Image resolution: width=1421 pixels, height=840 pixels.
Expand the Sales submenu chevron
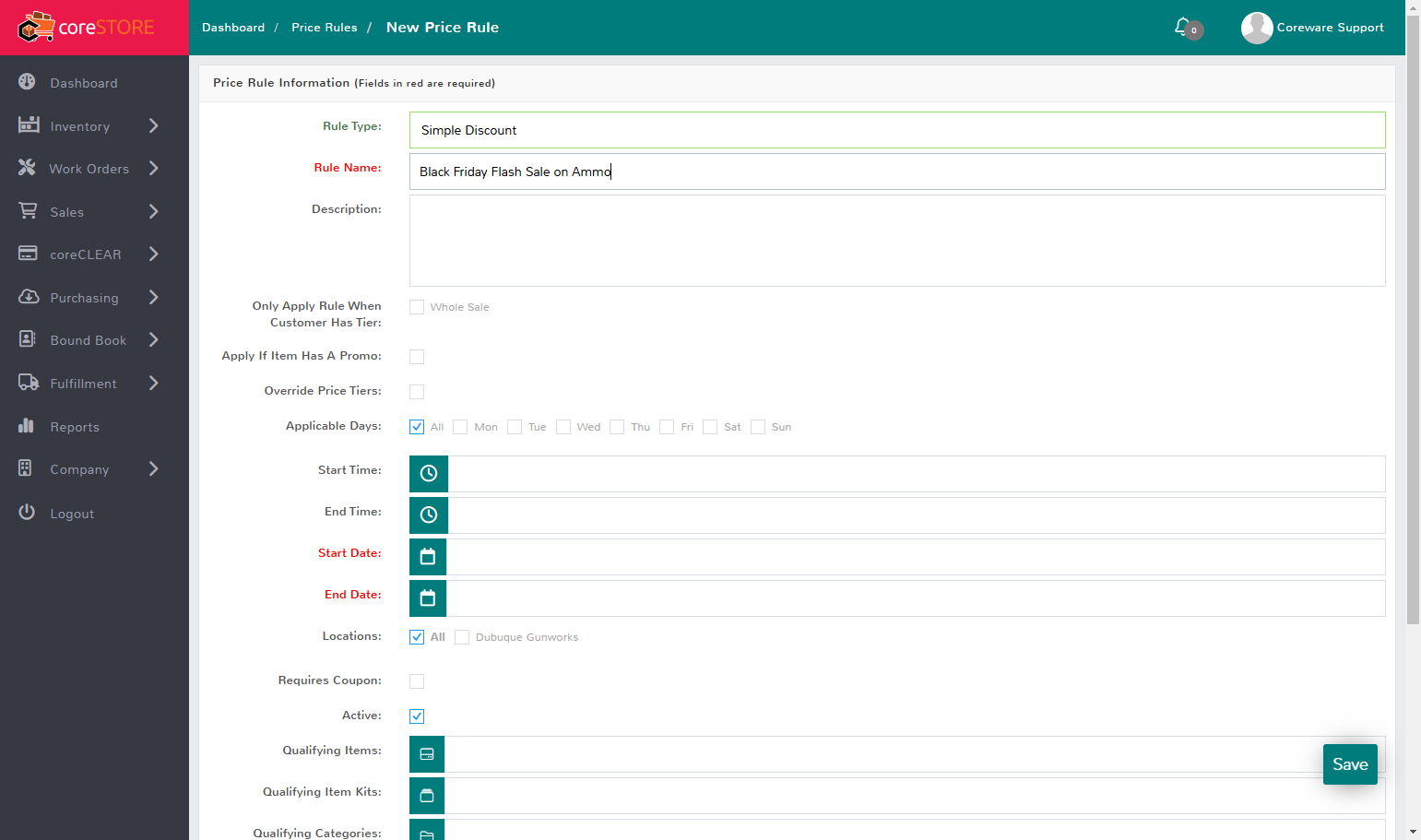(154, 211)
